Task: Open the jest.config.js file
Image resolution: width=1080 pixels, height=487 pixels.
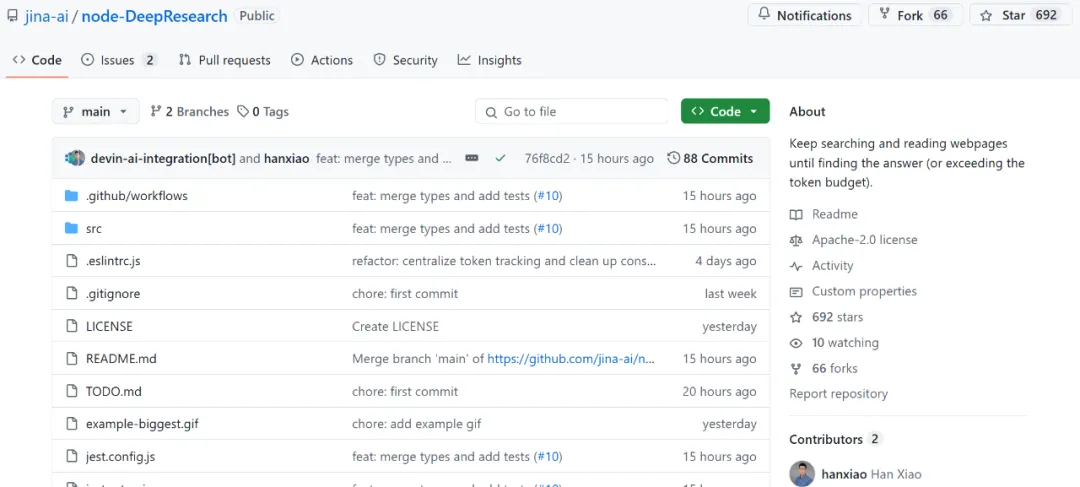Action: click(121, 457)
